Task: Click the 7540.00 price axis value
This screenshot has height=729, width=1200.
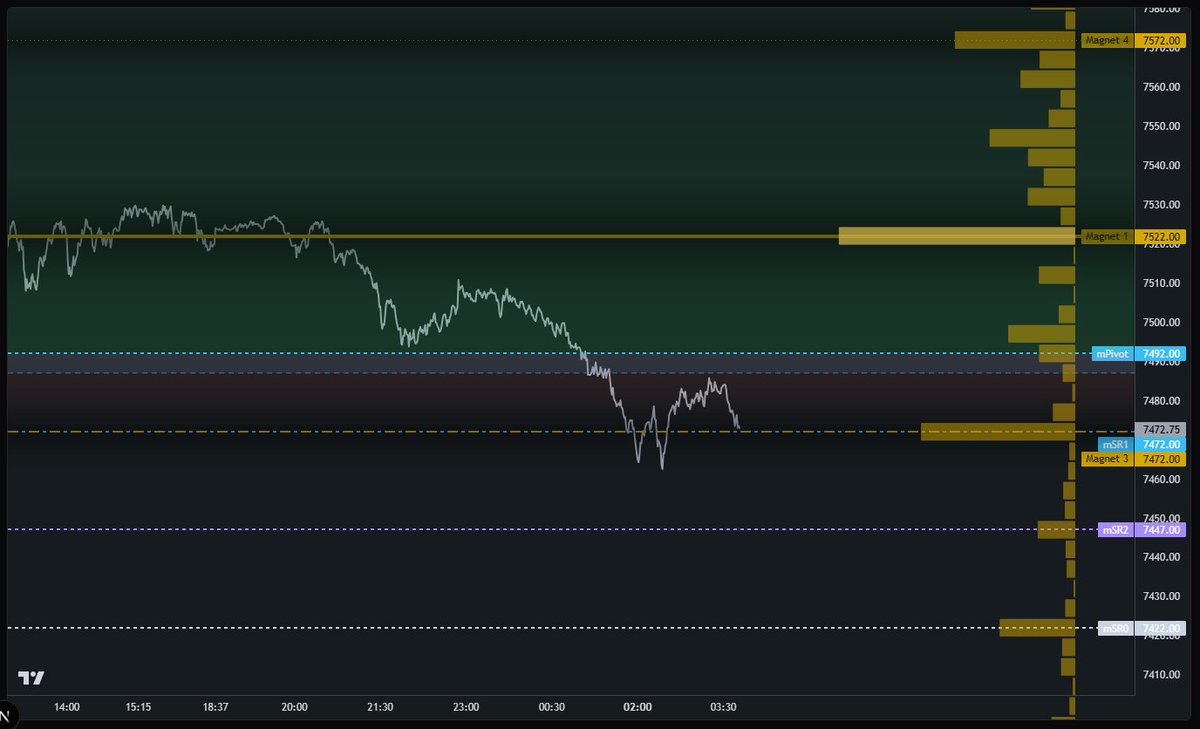Action: (1162, 165)
